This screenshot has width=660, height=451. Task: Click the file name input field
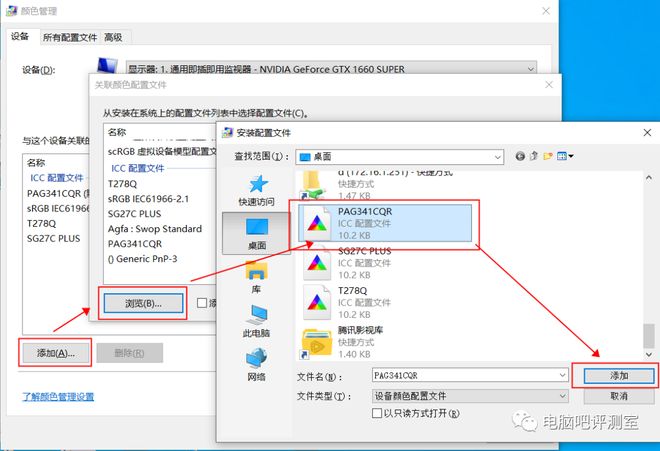tap(465, 375)
